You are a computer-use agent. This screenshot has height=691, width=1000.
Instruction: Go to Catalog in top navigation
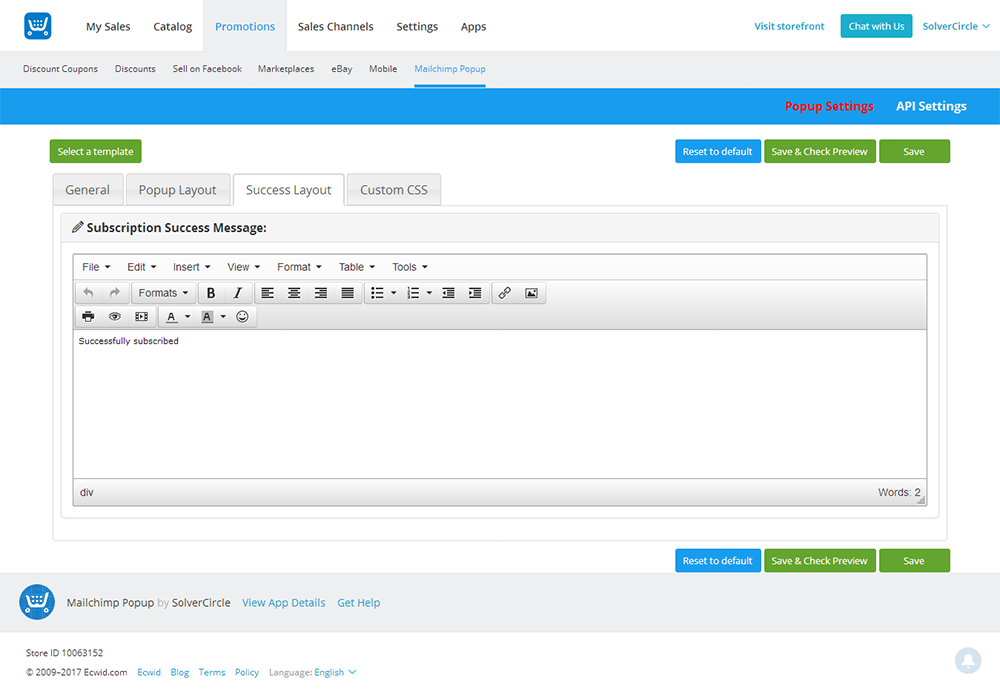click(x=172, y=26)
